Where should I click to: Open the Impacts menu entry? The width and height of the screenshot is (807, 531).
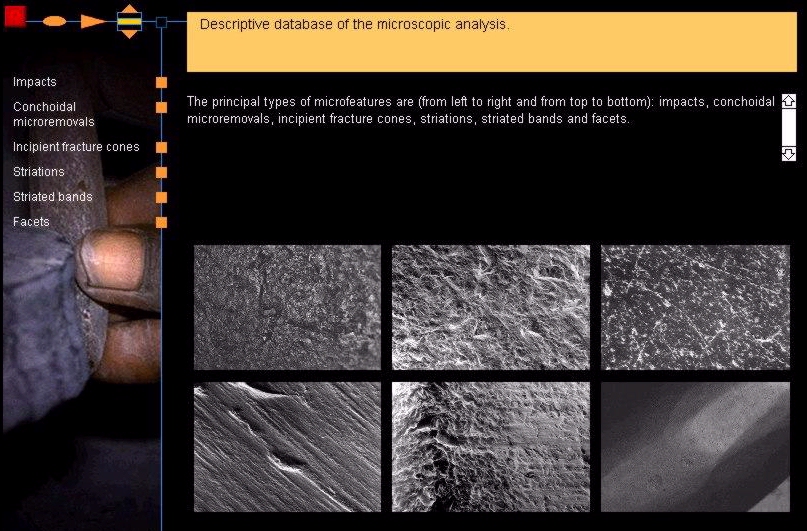[34, 82]
